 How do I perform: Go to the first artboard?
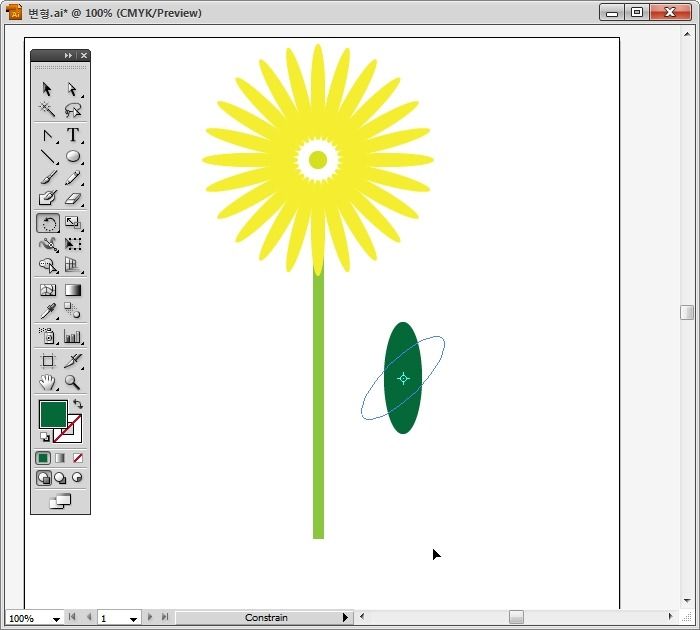pyautogui.click(x=72, y=617)
